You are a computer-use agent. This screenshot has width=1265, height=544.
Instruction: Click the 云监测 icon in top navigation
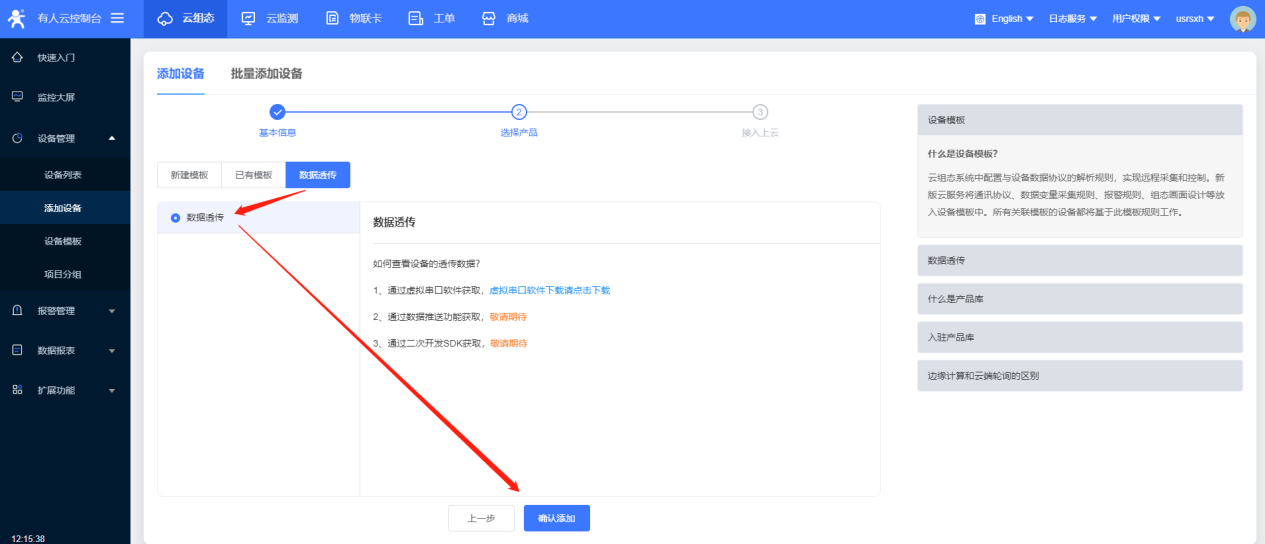pyautogui.click(x=249, y=18)
